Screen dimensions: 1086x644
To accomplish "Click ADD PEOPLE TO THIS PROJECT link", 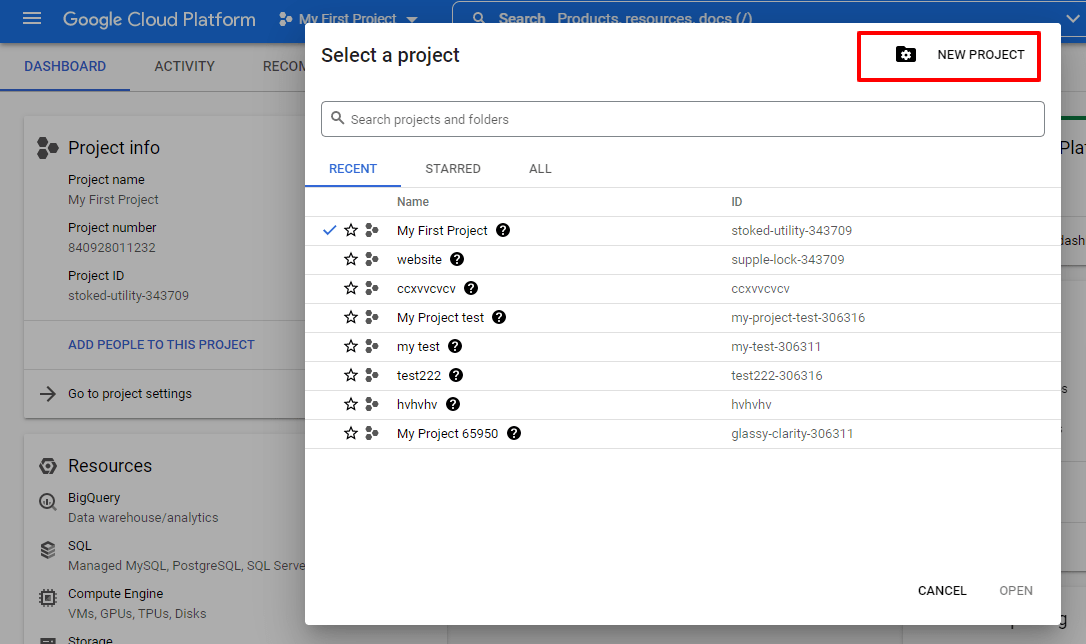I will click(x=161, y=345).
